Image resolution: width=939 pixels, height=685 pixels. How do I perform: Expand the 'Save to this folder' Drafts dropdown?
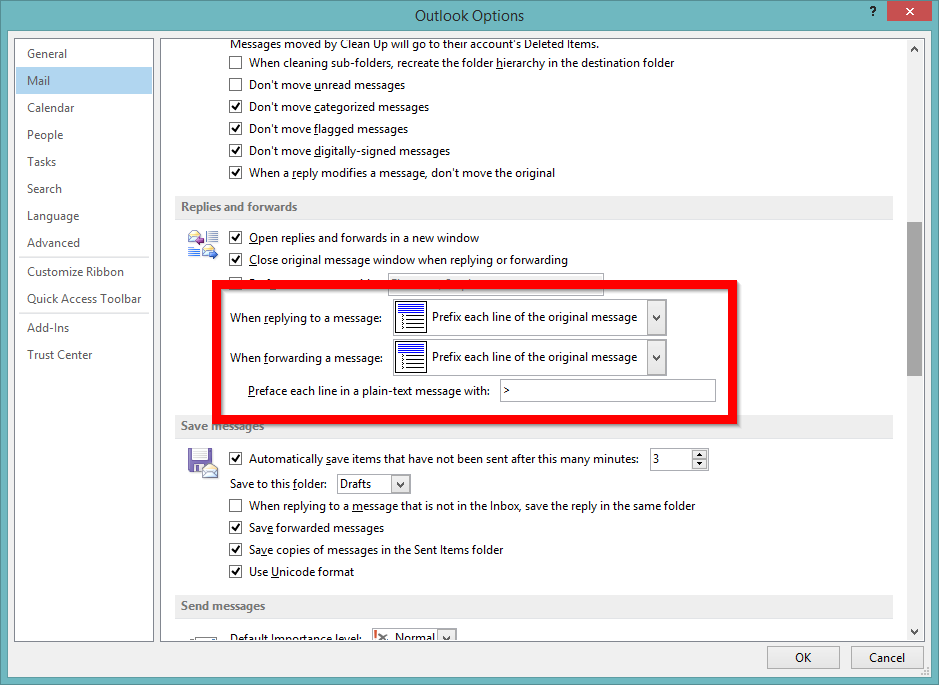(x=401, y=484)
